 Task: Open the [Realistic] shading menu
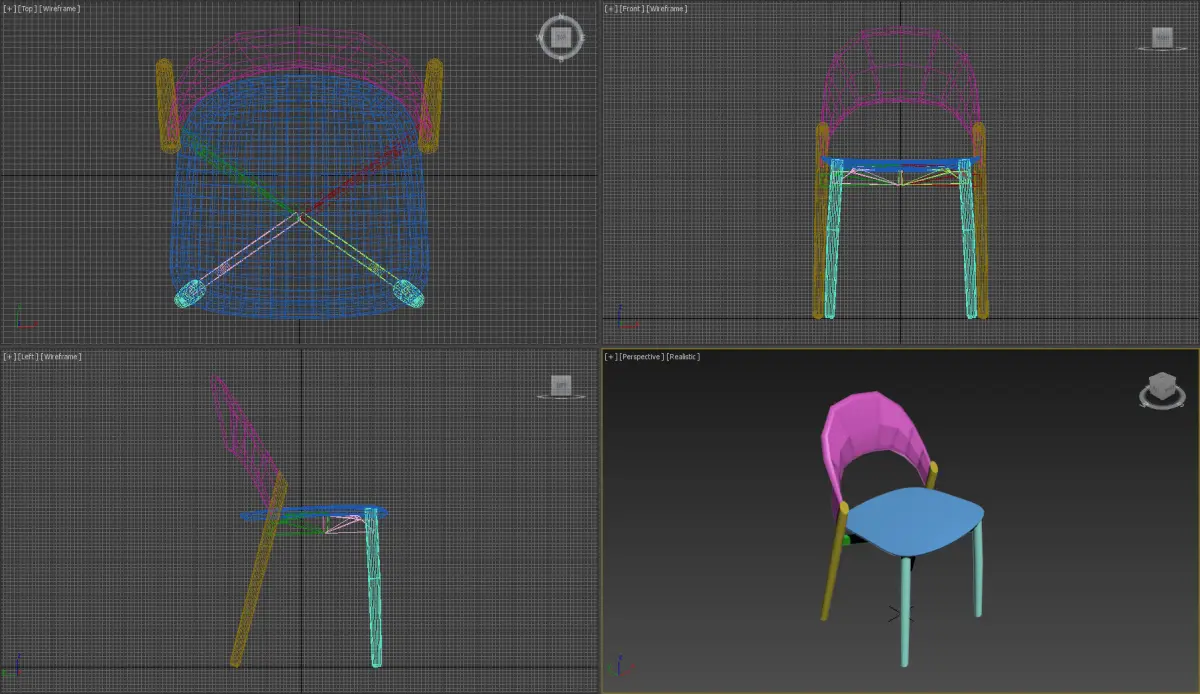683,356
